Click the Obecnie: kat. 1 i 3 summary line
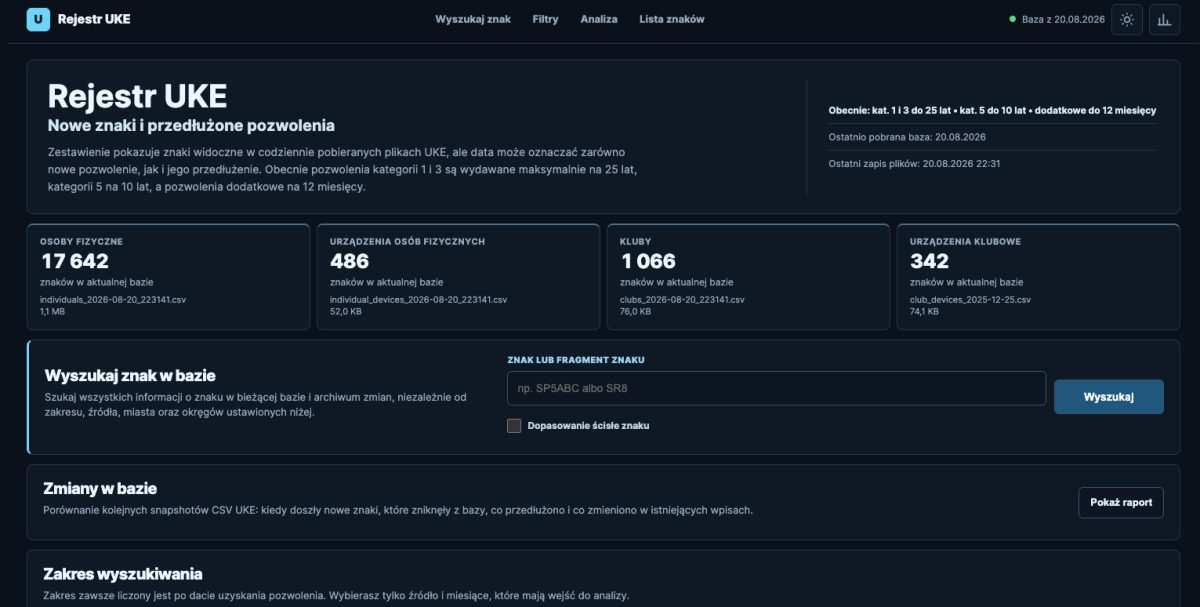Screen dimensions: 1200x607 click(992, 110)
